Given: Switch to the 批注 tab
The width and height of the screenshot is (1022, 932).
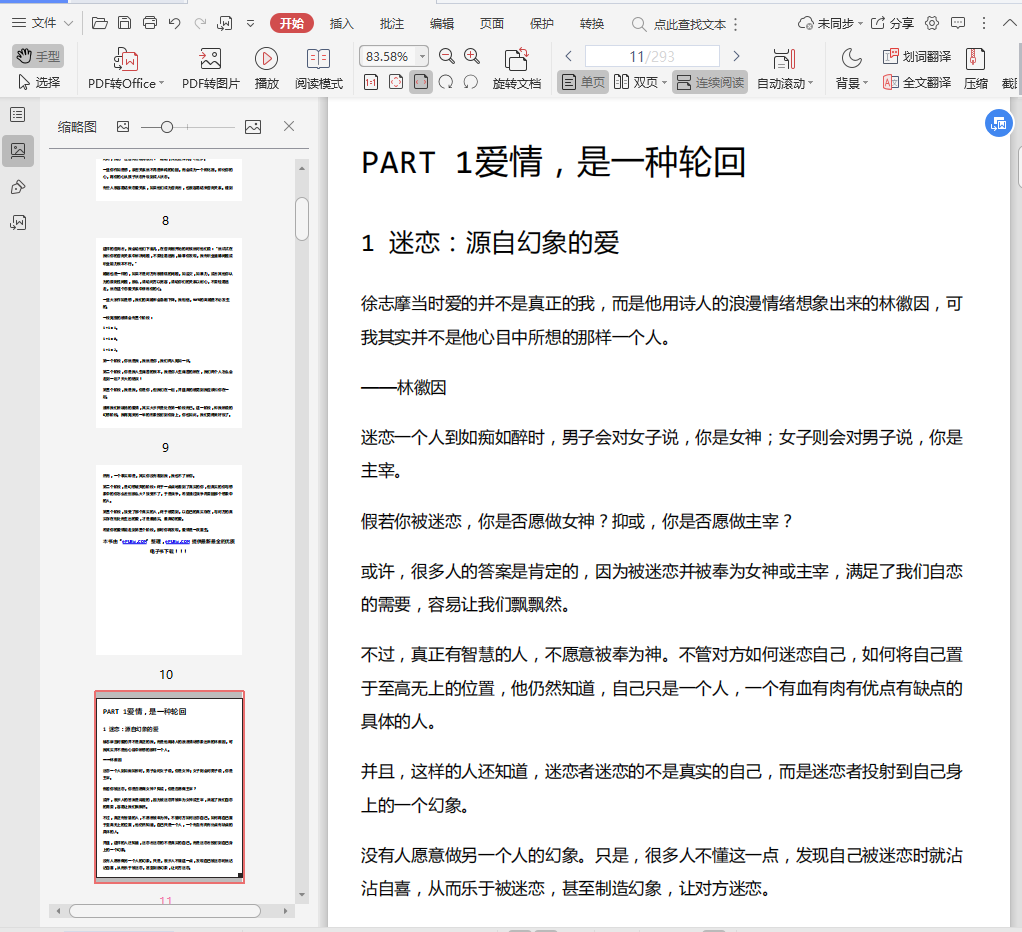Looking at the screenshot, I should coord(392,23).
